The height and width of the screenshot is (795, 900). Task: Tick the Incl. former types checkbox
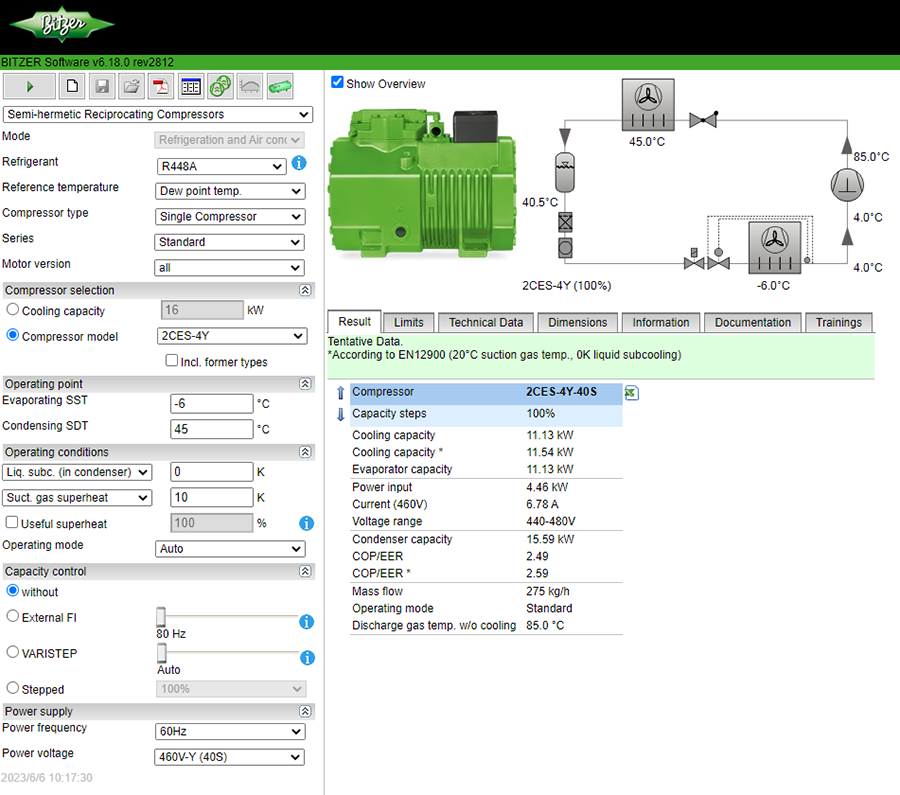point(172,360)
